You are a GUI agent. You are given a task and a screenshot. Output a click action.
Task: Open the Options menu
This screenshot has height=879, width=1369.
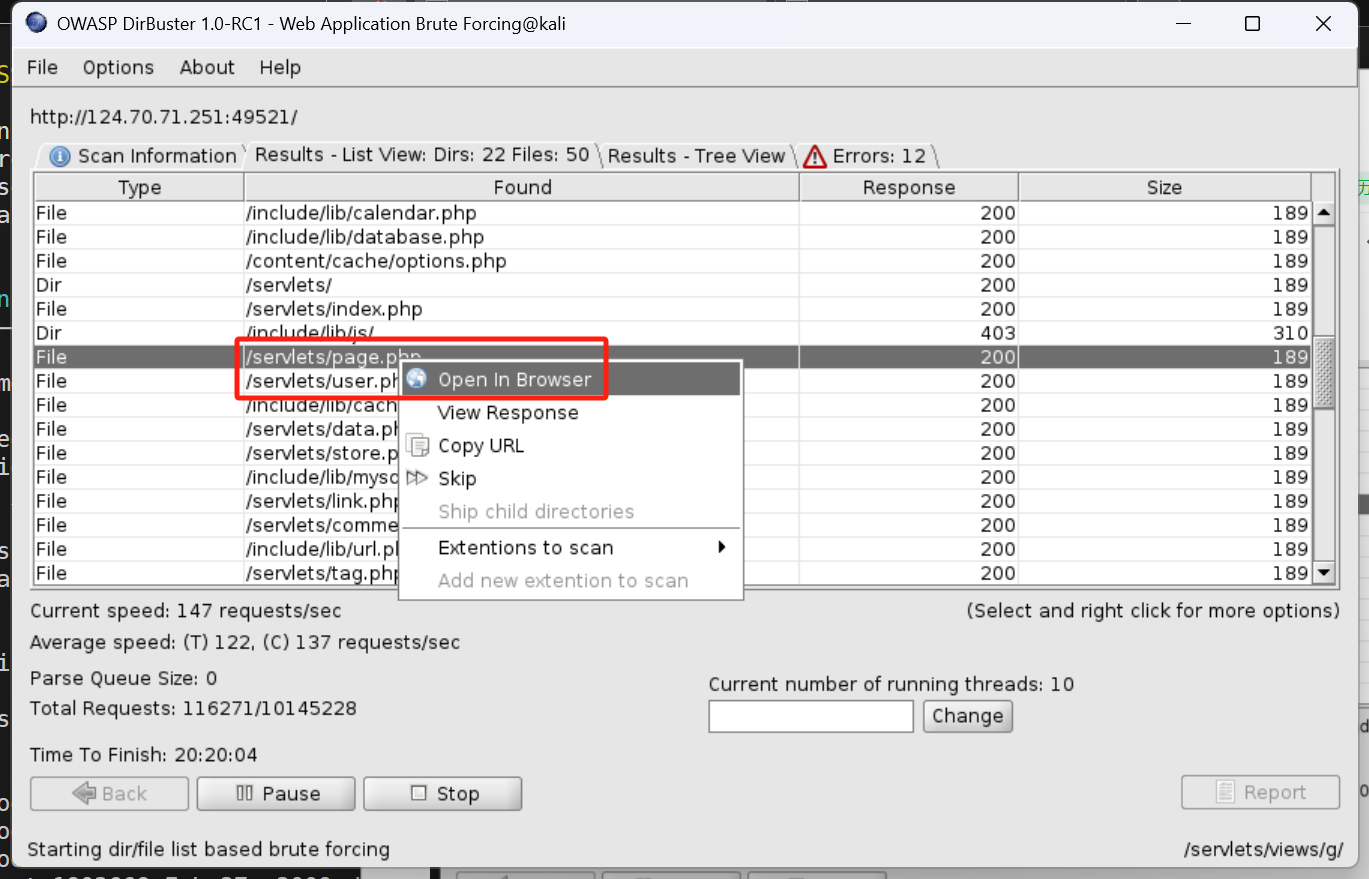(118, 67)
